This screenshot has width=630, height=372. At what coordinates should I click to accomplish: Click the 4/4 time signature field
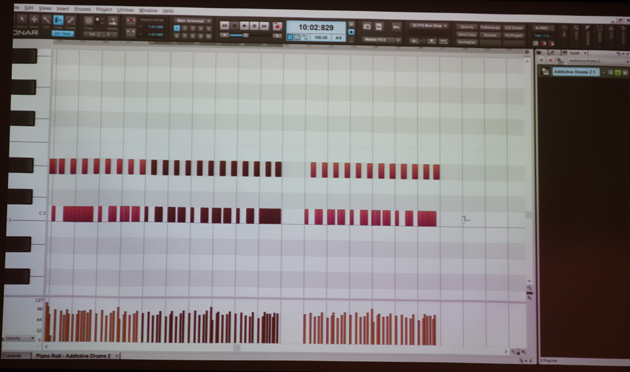point(338,38)
